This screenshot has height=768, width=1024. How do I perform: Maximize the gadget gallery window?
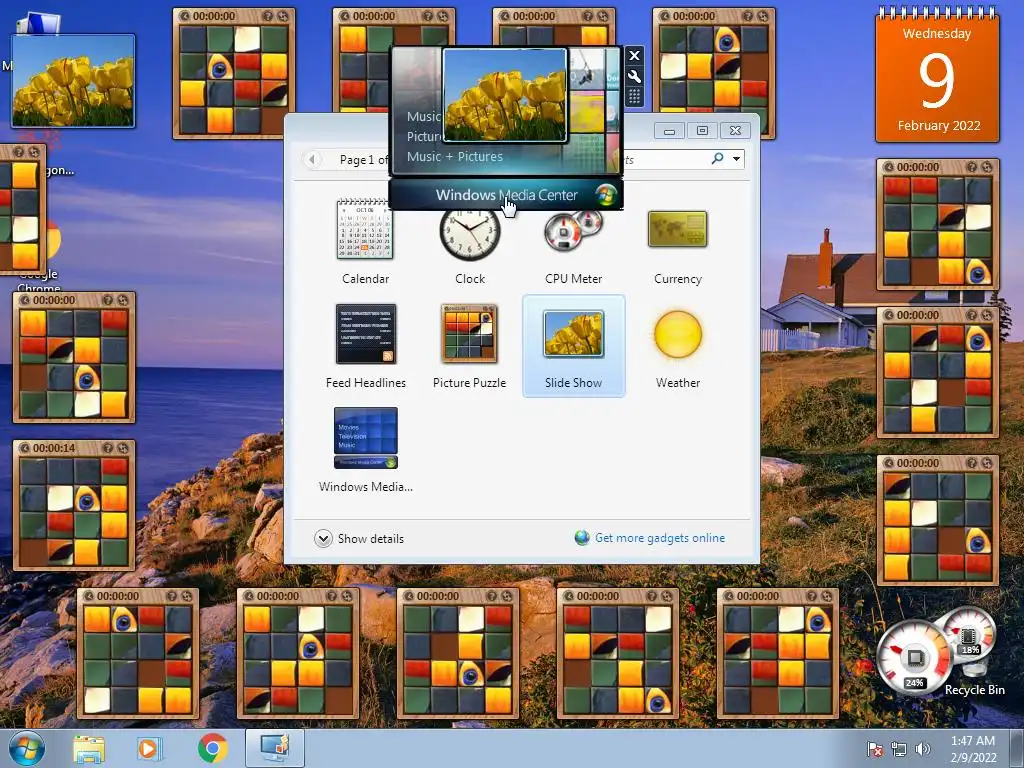[702, 131]
